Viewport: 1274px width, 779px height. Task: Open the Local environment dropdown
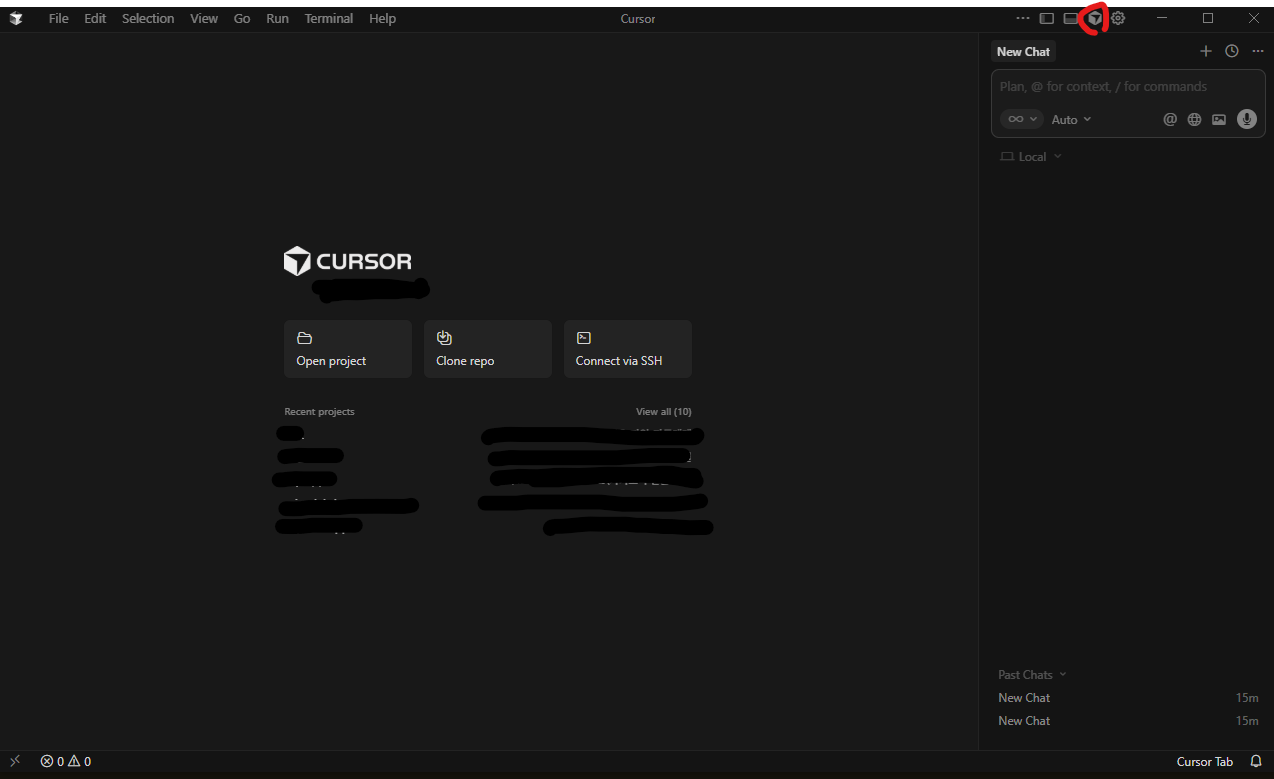click(x=1031, y=157)
